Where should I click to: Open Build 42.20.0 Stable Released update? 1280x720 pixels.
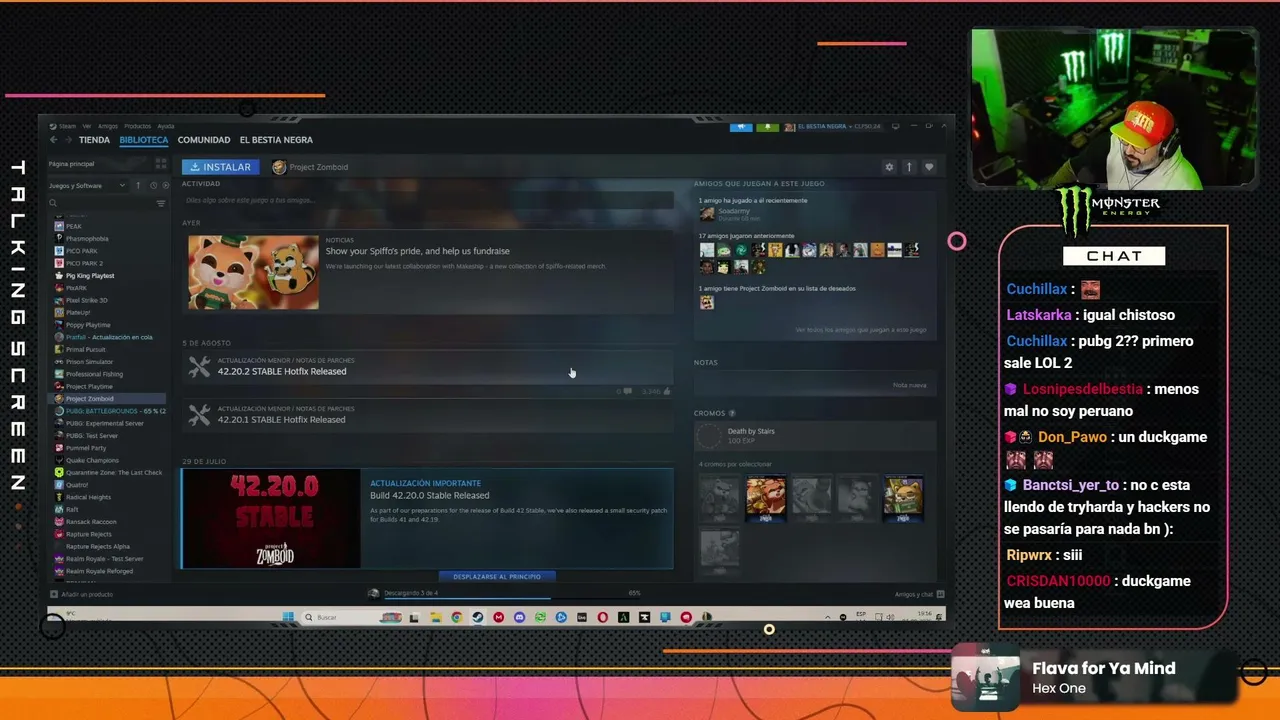point(430,495)
